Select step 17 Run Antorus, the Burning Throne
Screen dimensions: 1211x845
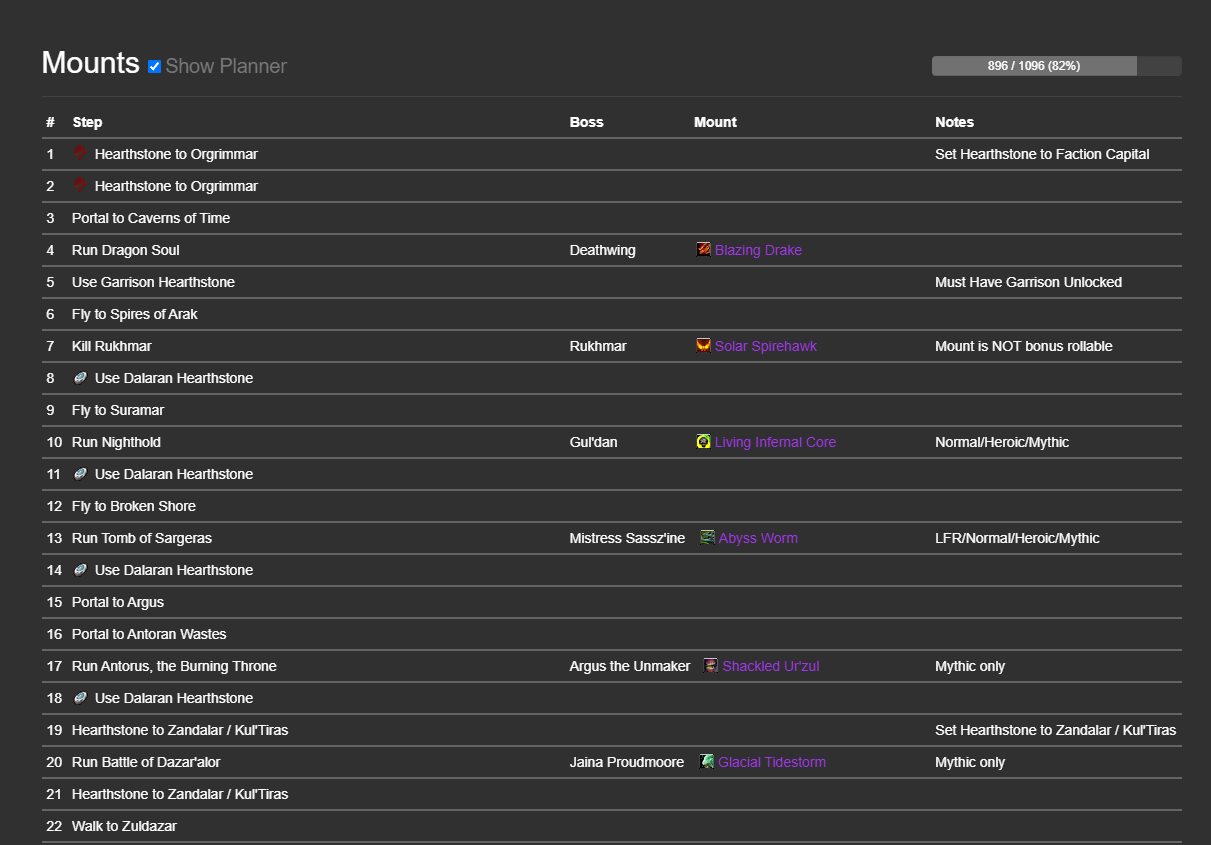point(174,666)
